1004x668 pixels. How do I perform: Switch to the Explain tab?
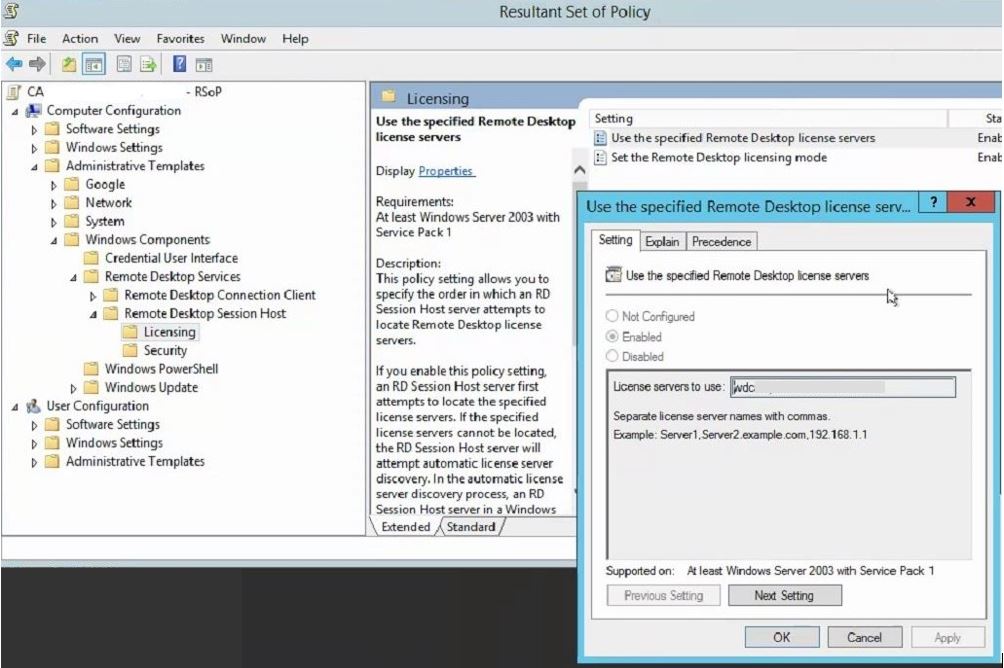pos(662,241)
